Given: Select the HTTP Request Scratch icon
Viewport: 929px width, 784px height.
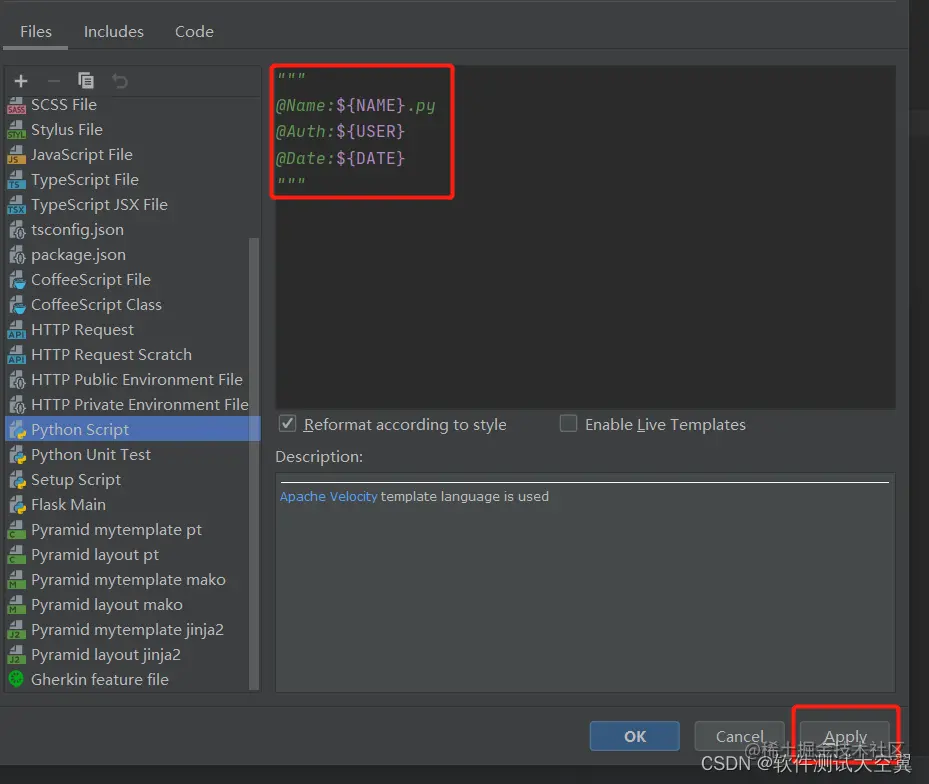Looking at the screenshot, I should (x=17, y=354).
